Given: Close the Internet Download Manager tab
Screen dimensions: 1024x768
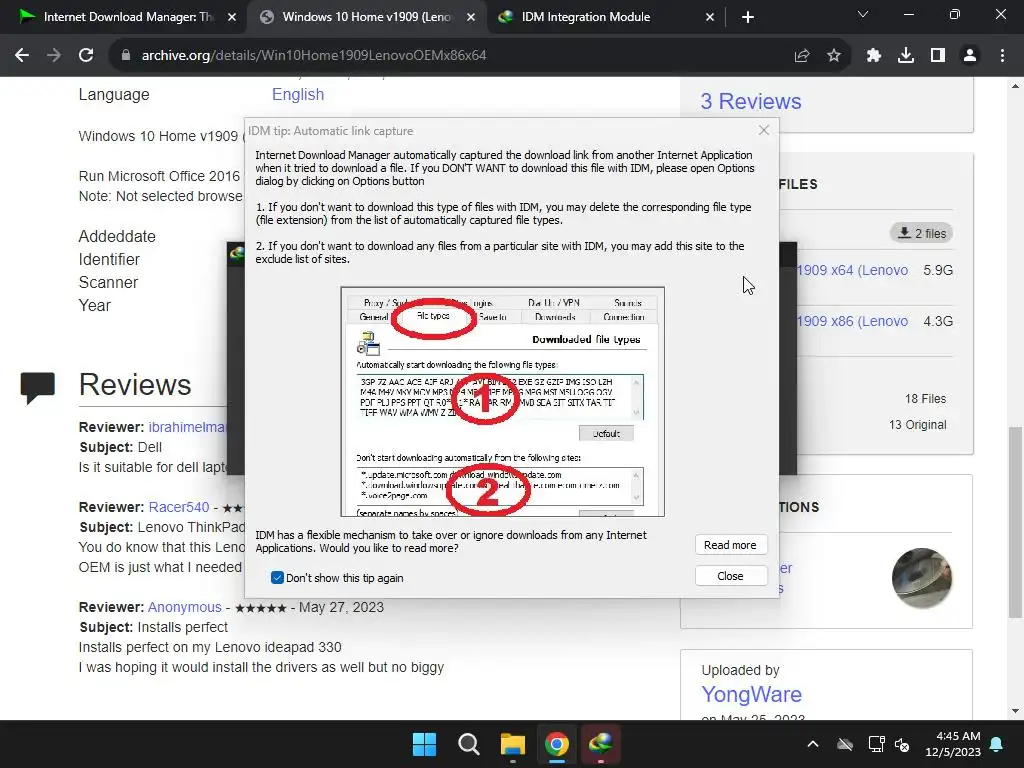Looking at the screenshot, I should (x=232, y=17).
